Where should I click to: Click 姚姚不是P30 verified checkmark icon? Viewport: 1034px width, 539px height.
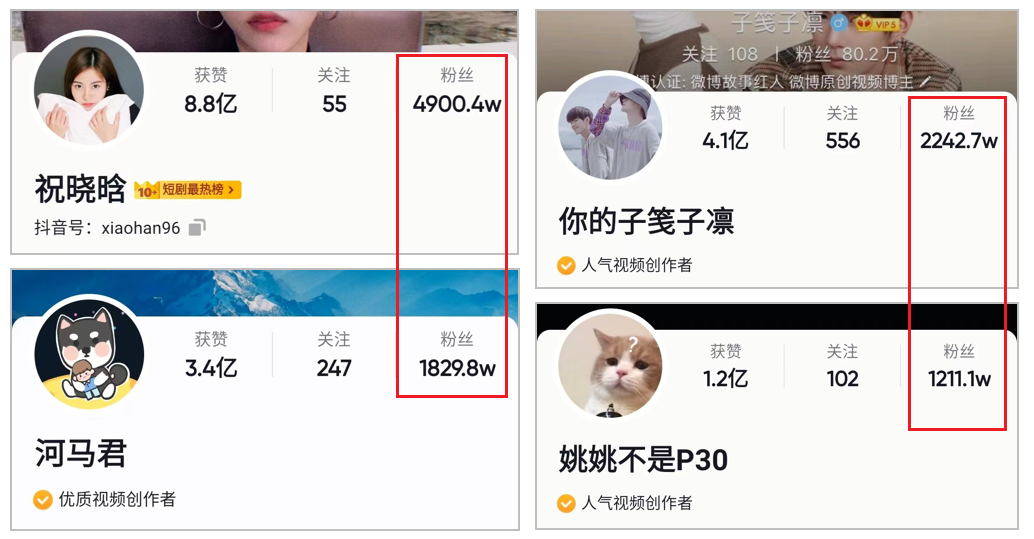(x=566, y=503)
